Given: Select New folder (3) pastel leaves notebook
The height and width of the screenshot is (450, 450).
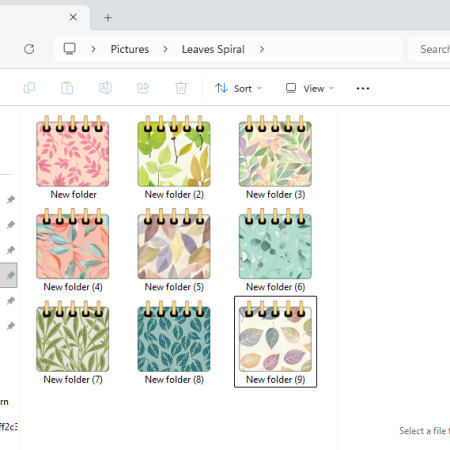Looking at the screenshot, I should tap(275, 151).
